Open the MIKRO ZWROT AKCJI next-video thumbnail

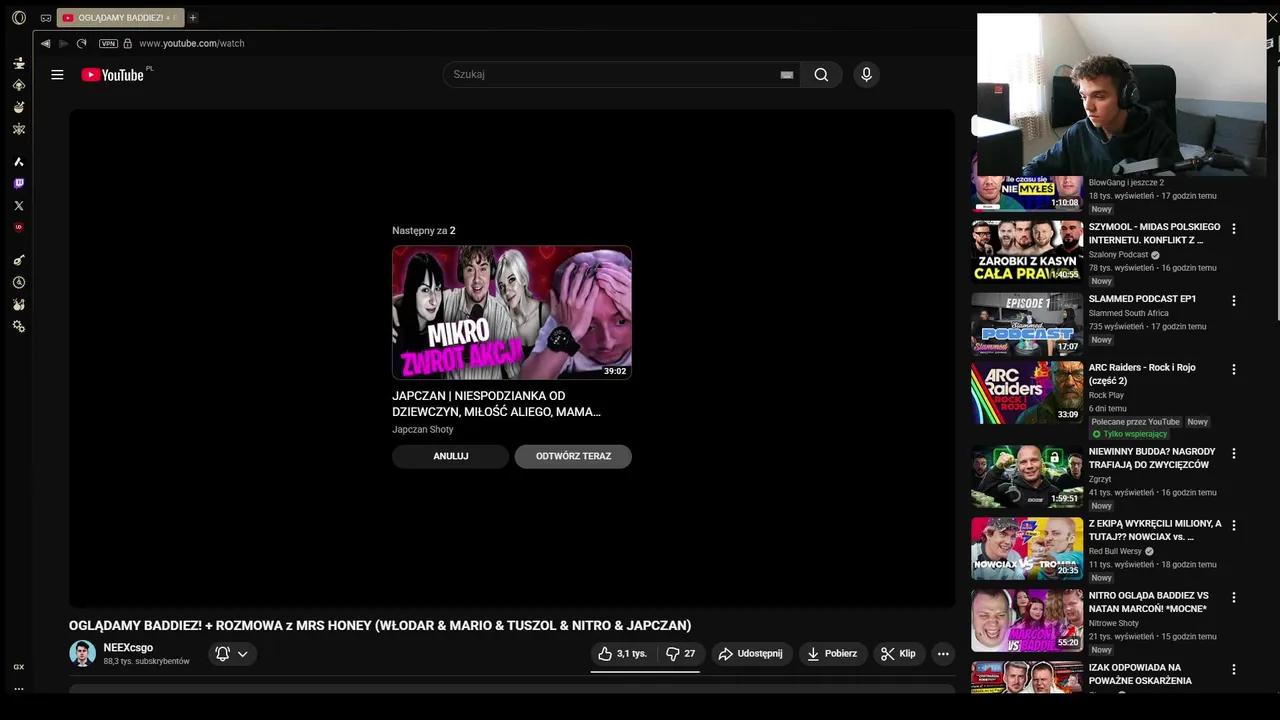512,312
